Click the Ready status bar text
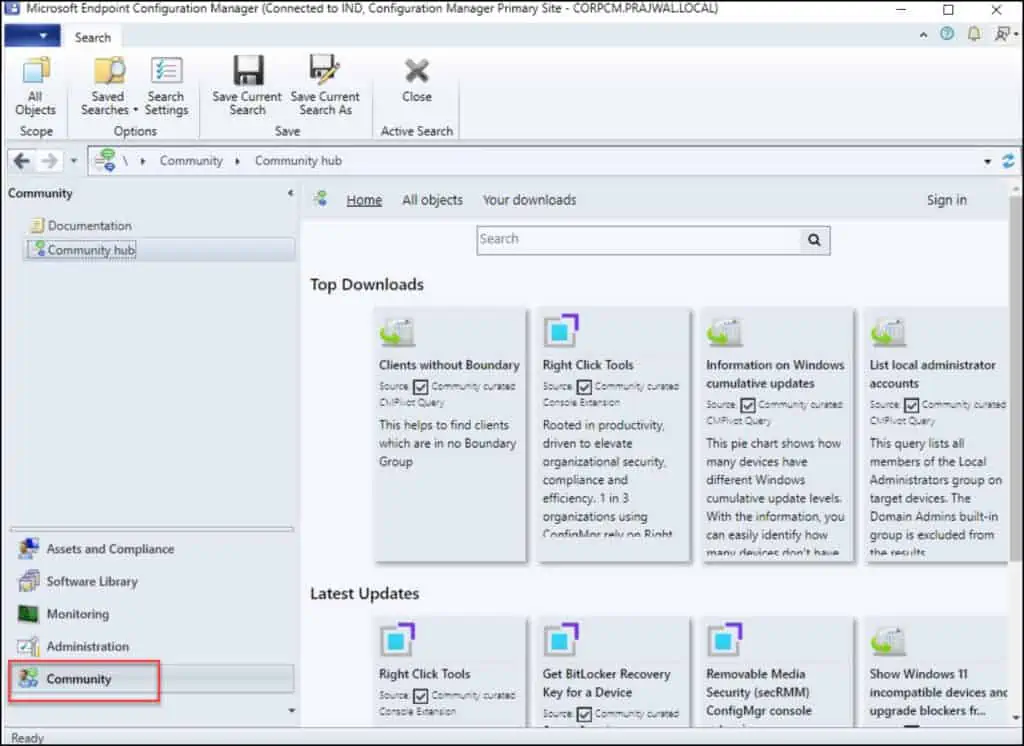The width and height of the screenshot is (1024, 746). click(27, 738)
